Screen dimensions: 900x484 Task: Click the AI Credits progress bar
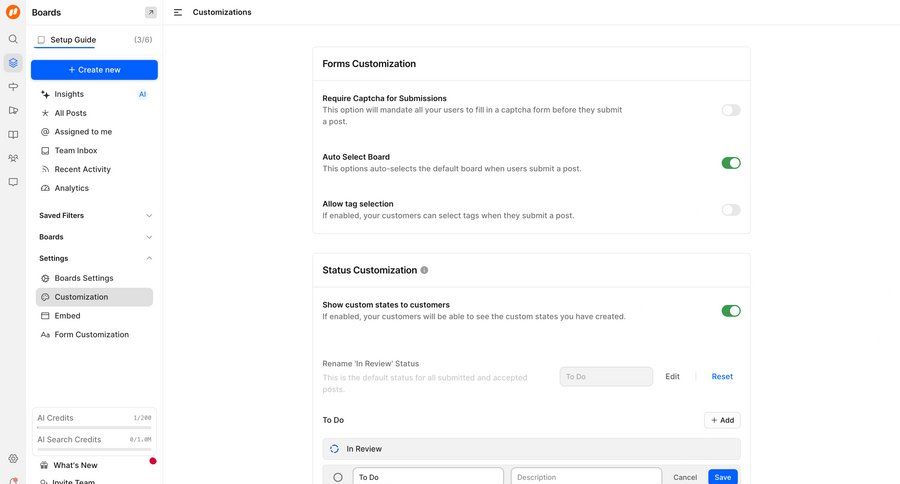(94, 428)
